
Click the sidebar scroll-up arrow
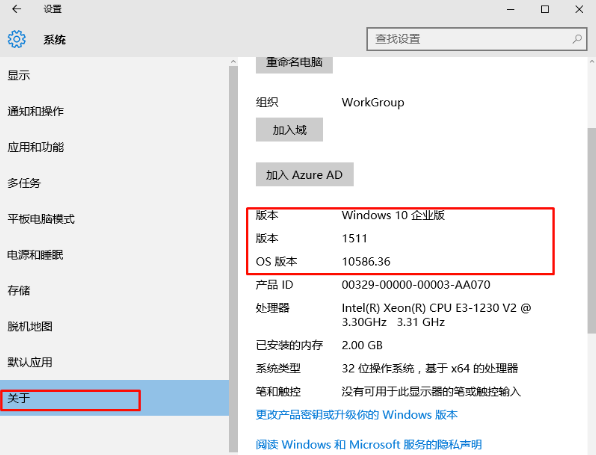tap(233, 62)
